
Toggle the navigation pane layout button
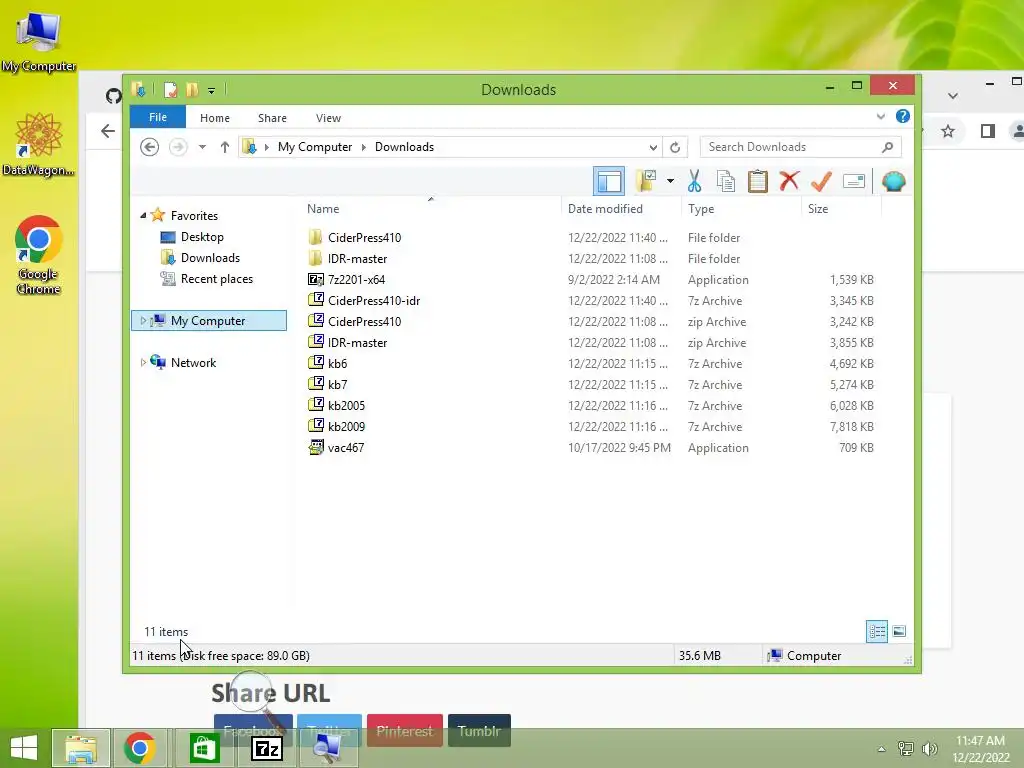click(x=609, y=182)
